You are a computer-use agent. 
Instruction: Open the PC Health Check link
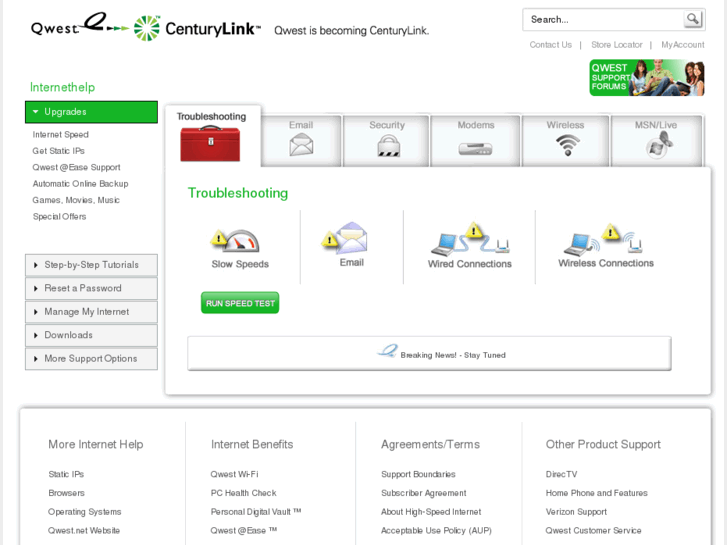click(243, 493)
